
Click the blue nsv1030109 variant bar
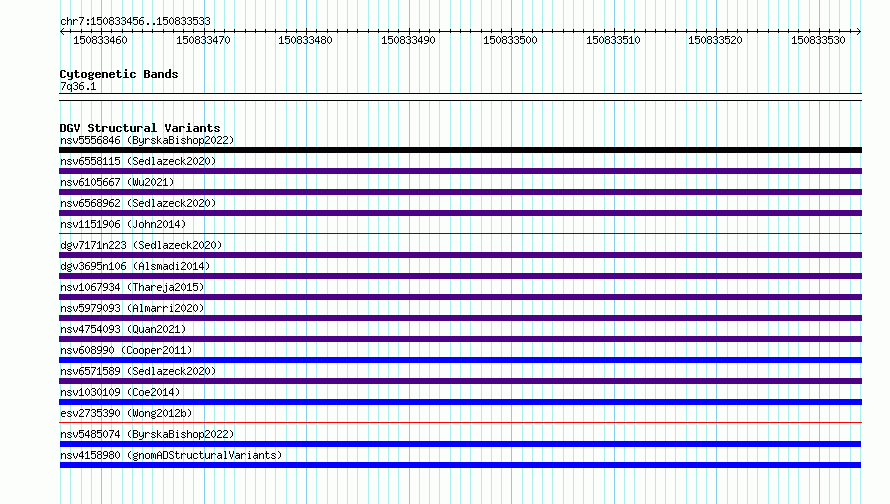[x=460, y=402]
